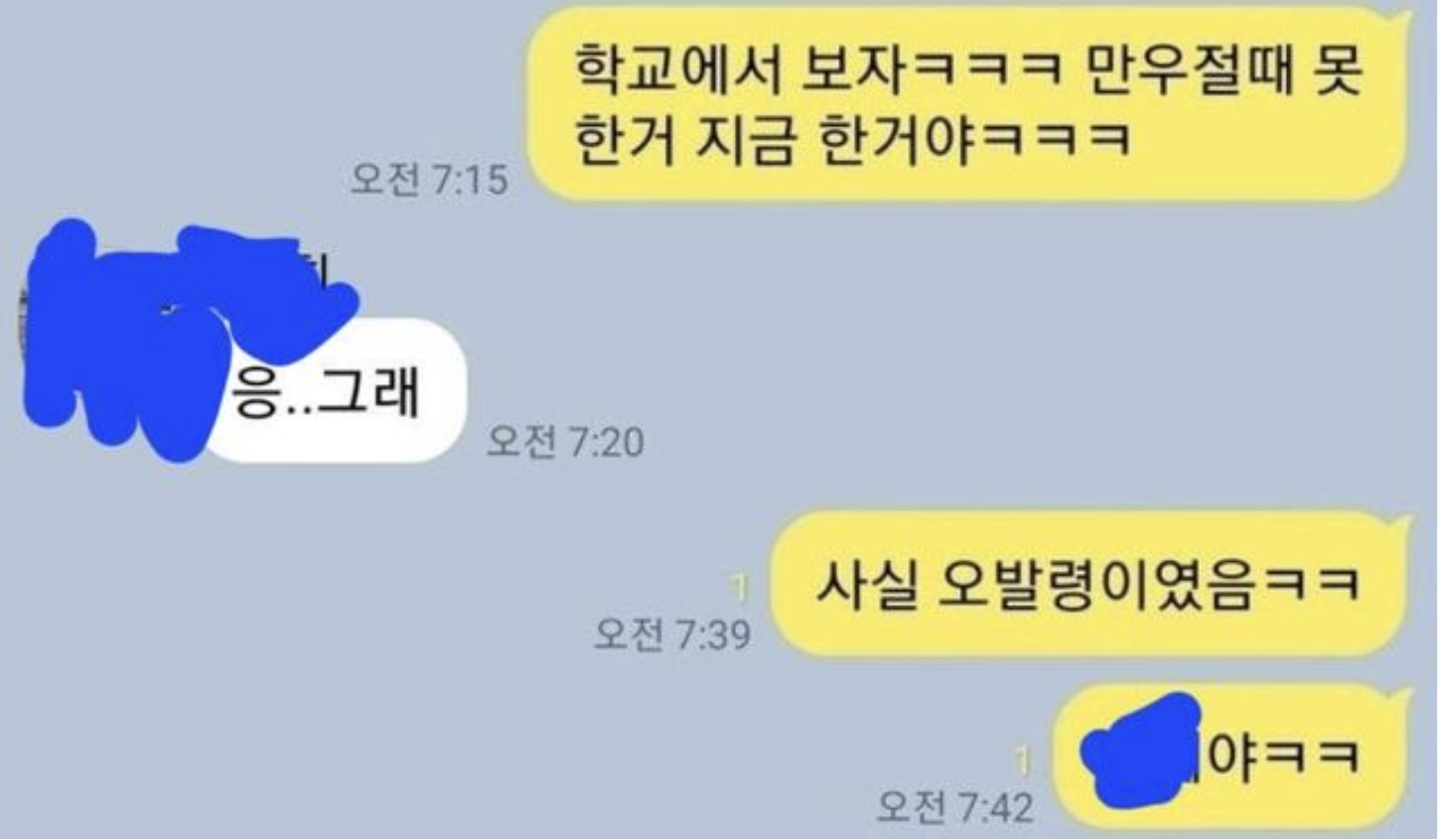Screen dimensions: 1438x840
Task: Click the 오전 7:42 timestamp
Action: pos(954,807)
